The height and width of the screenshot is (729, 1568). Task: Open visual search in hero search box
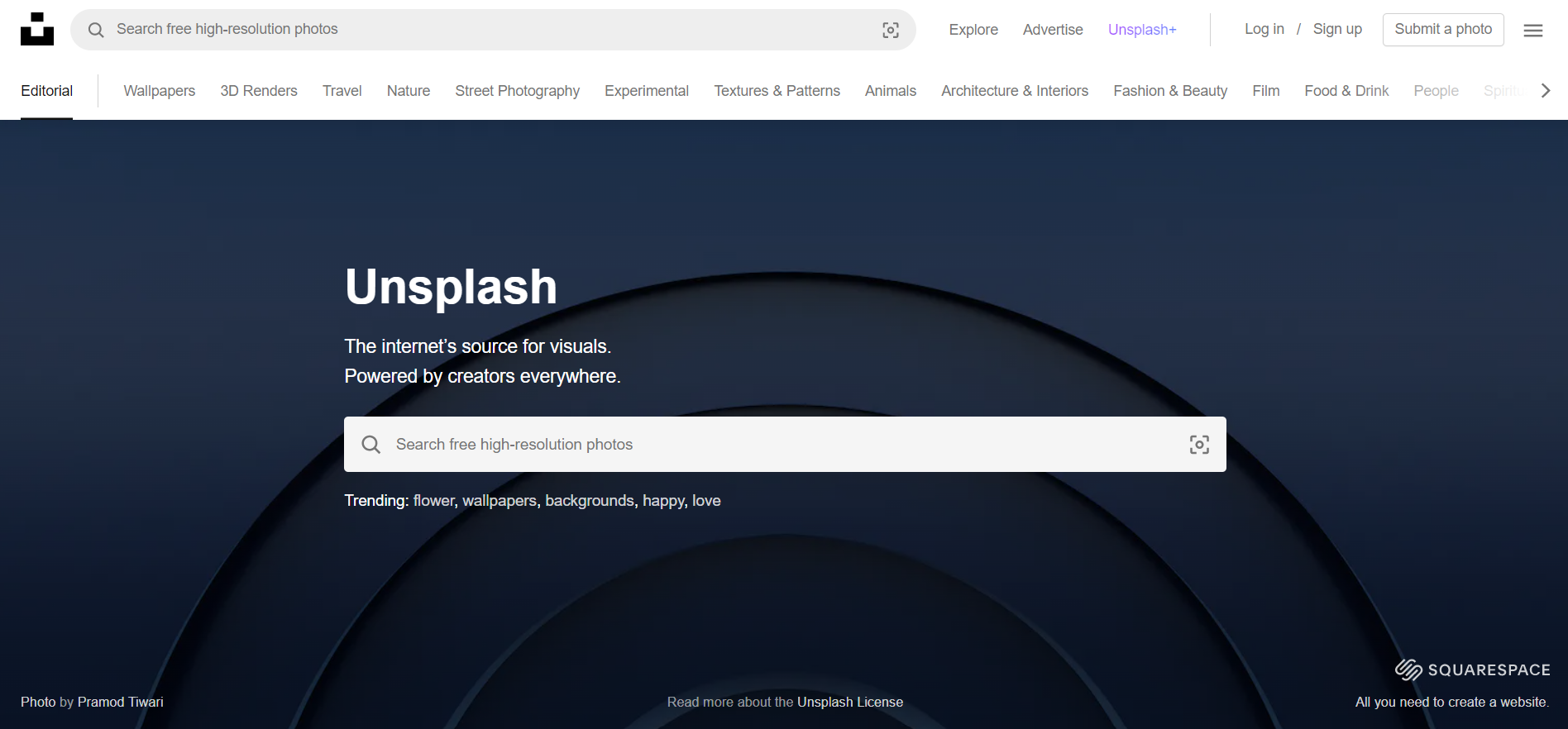click(x=1199, y=445)
